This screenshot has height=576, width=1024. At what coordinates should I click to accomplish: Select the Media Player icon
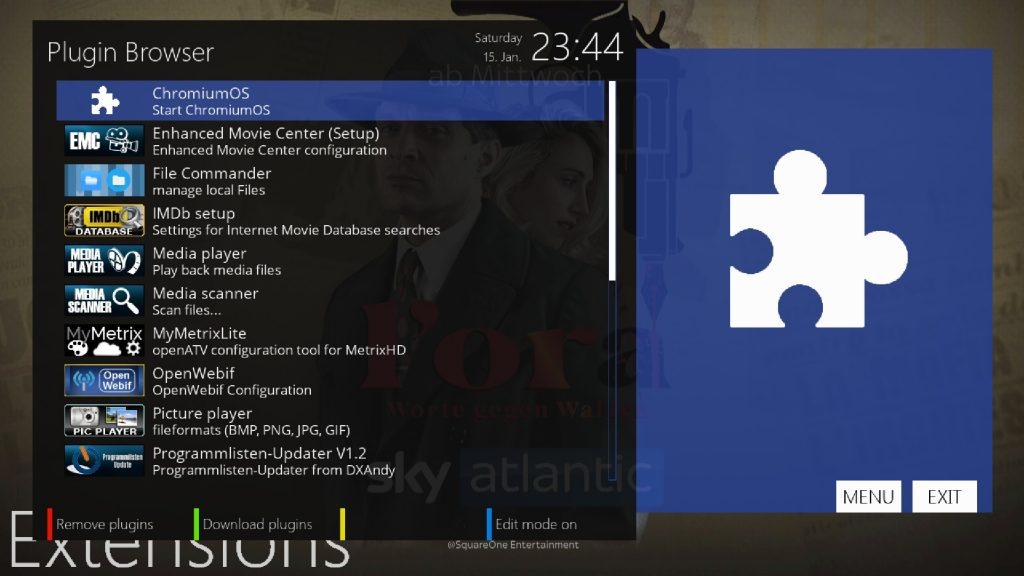pos(103,260)
